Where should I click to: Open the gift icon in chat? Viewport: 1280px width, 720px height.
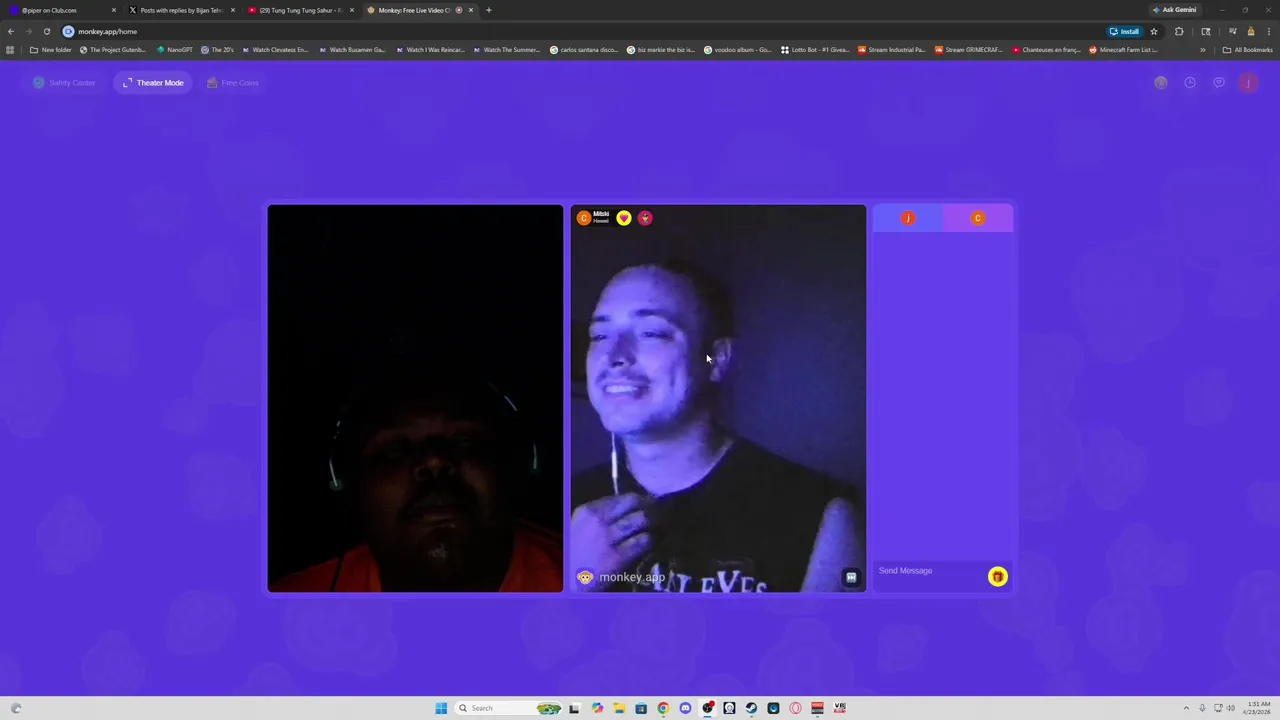click(997, 576)
